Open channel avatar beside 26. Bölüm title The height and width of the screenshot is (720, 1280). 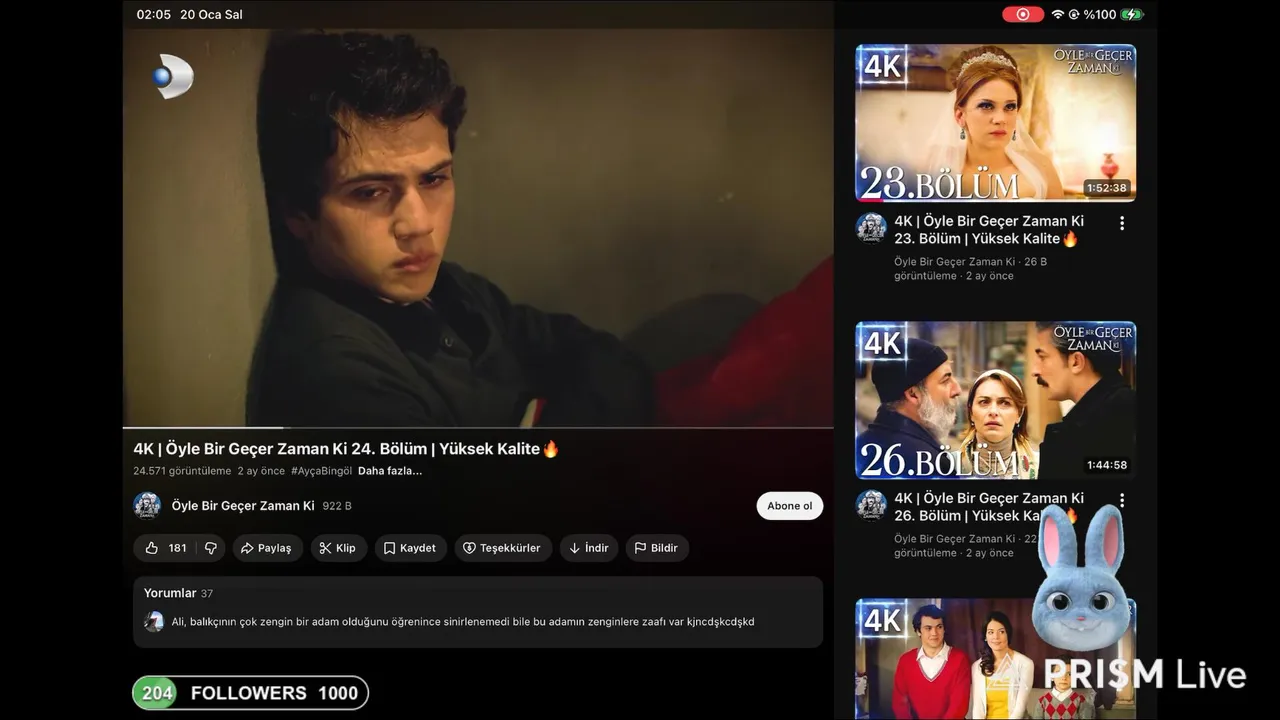point(871,505)
